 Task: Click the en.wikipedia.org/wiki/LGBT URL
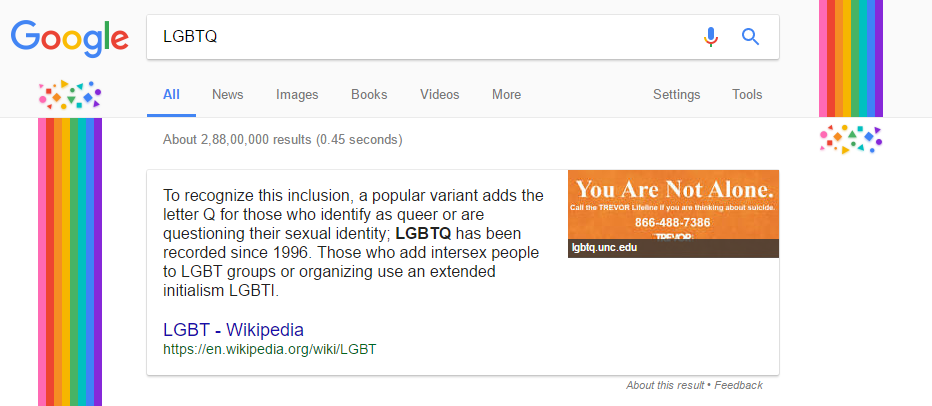coord(269,350)
